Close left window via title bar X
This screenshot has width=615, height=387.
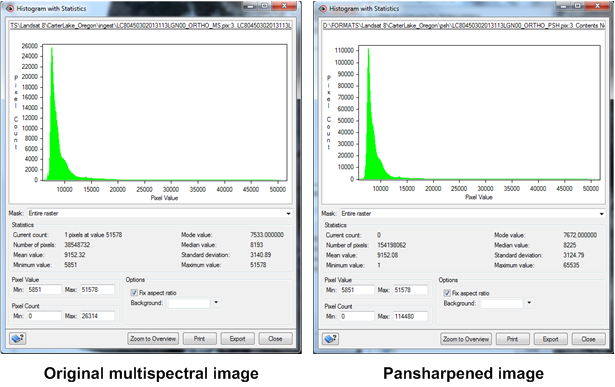284,6
